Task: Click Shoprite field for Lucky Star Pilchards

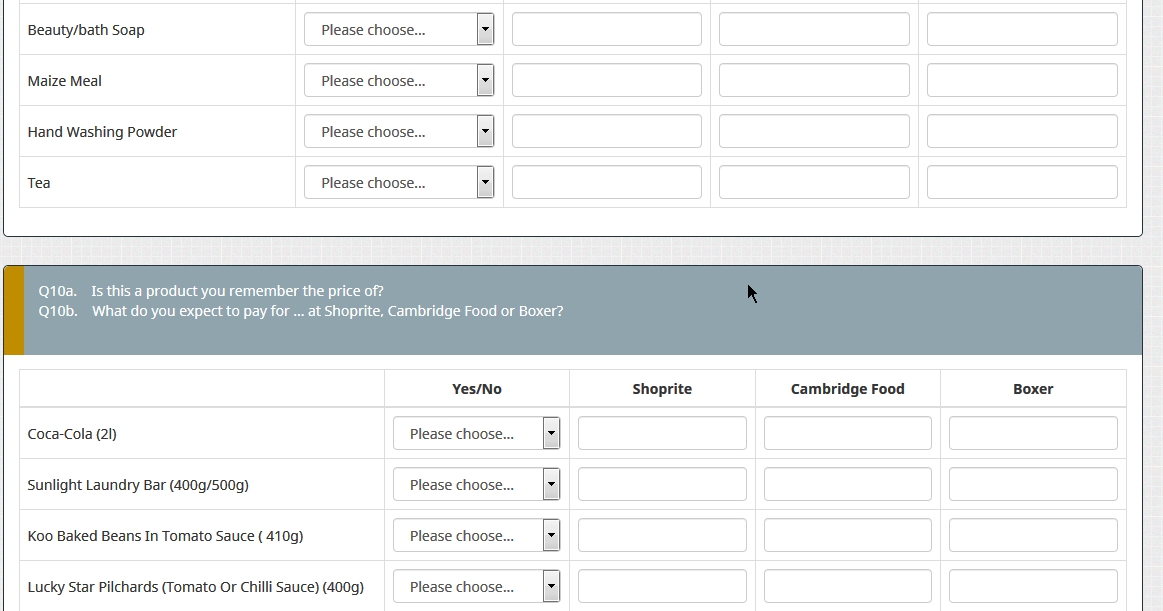Action: [x=662, y=587]
